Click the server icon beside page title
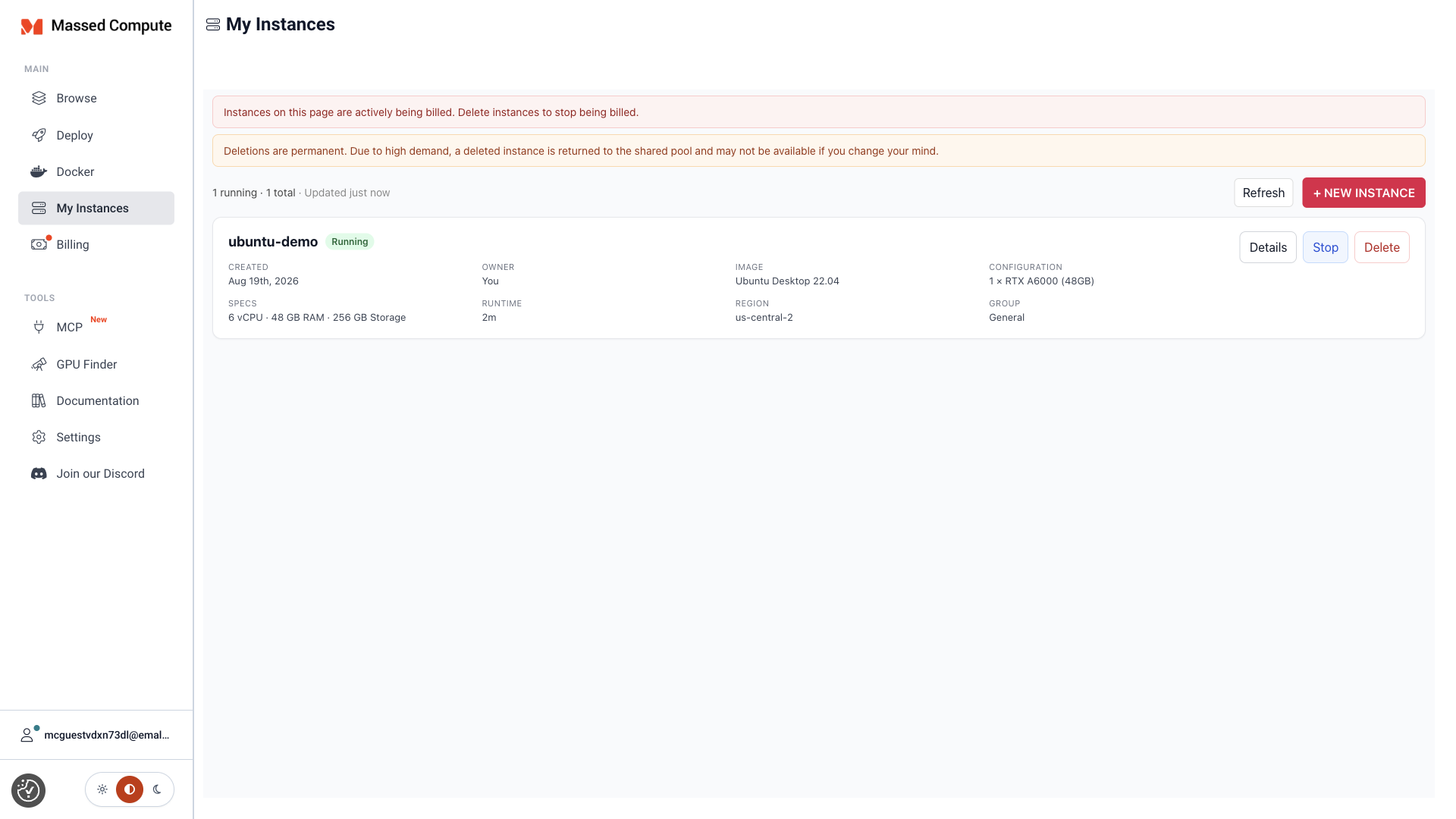 213,25
